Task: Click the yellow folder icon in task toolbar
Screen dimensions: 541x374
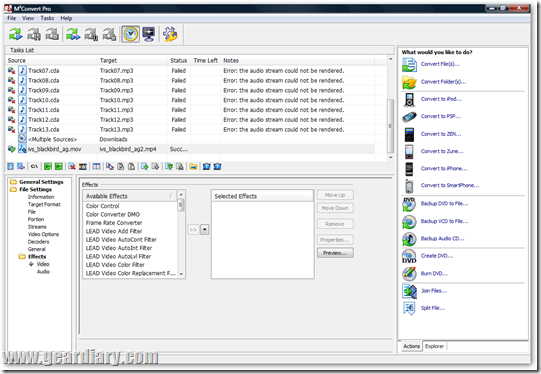Action: tap(193, 167)
